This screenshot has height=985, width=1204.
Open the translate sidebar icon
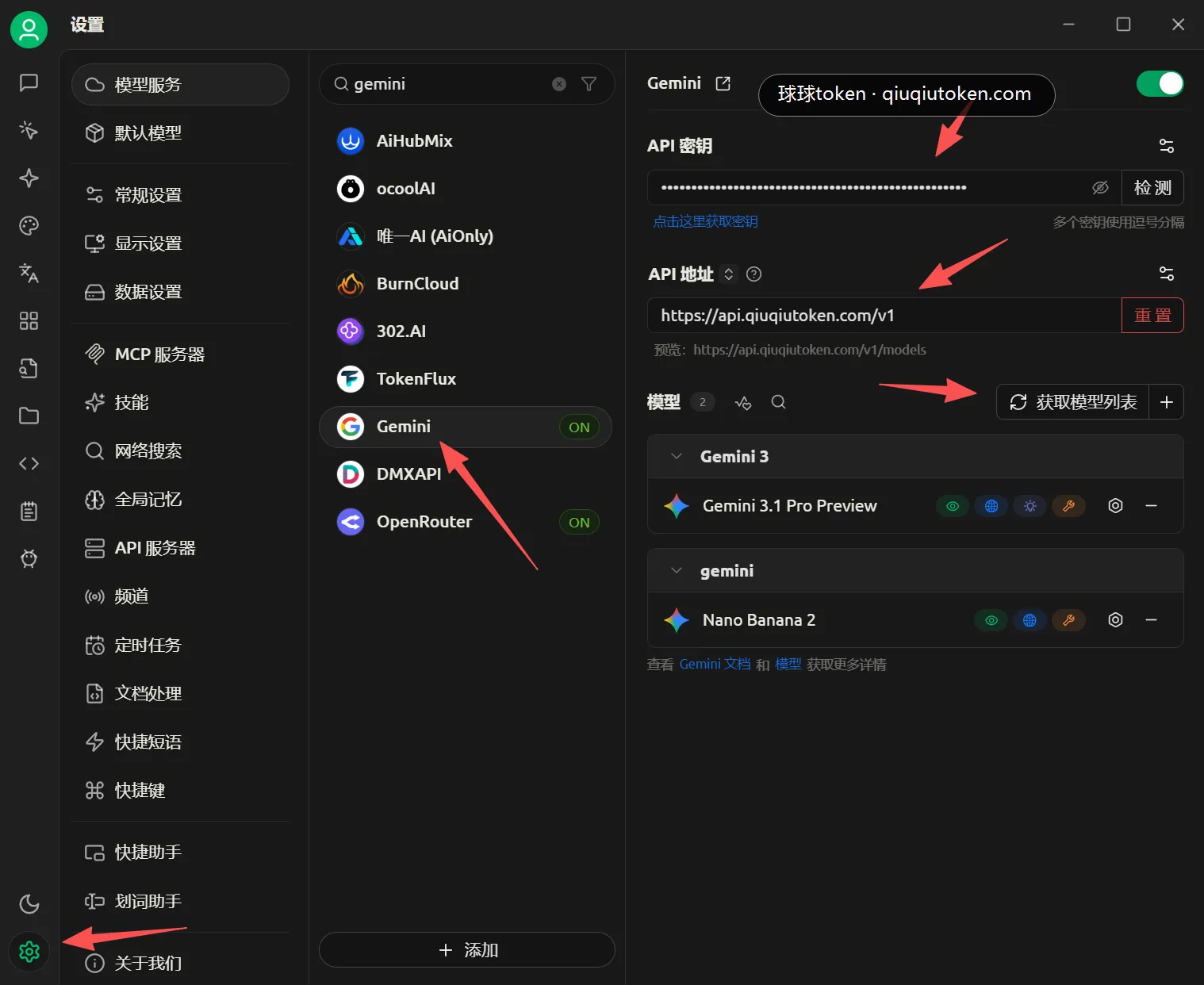click(x=29, y=273)
